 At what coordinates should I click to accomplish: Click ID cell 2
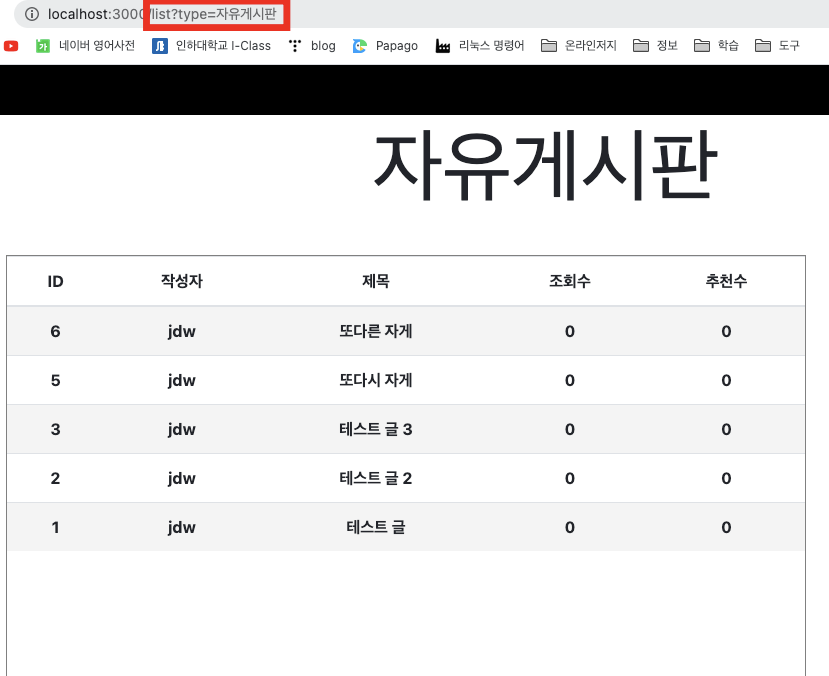click(56, 478)
